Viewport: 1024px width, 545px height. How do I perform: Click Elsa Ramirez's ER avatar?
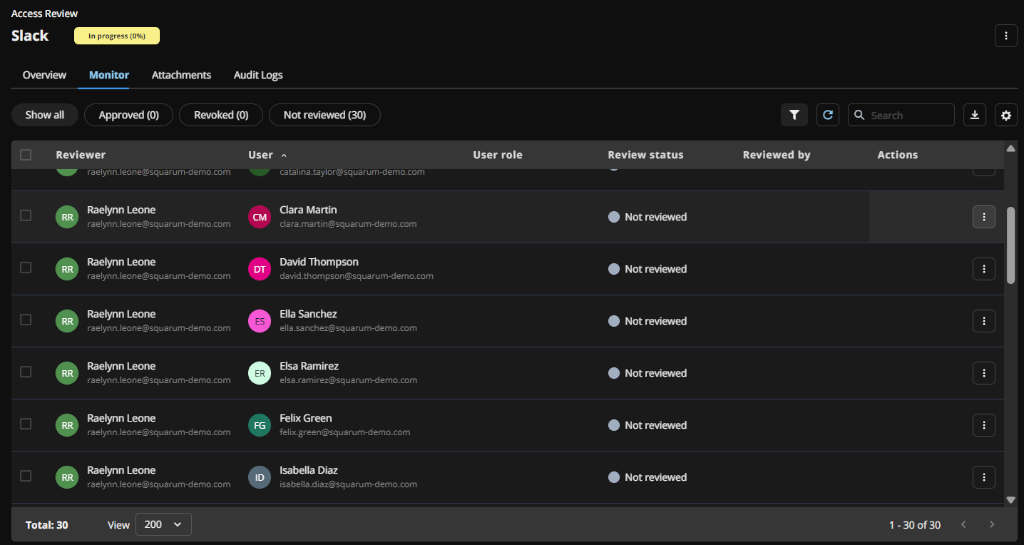259,373
